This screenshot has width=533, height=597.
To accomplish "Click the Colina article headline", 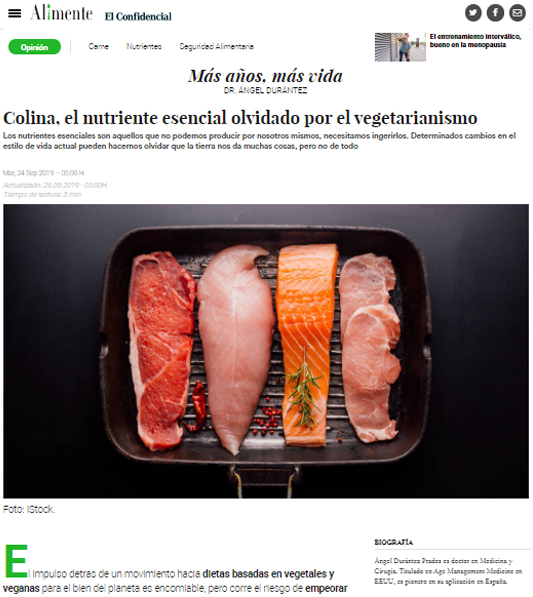I will tap(240, 118).
